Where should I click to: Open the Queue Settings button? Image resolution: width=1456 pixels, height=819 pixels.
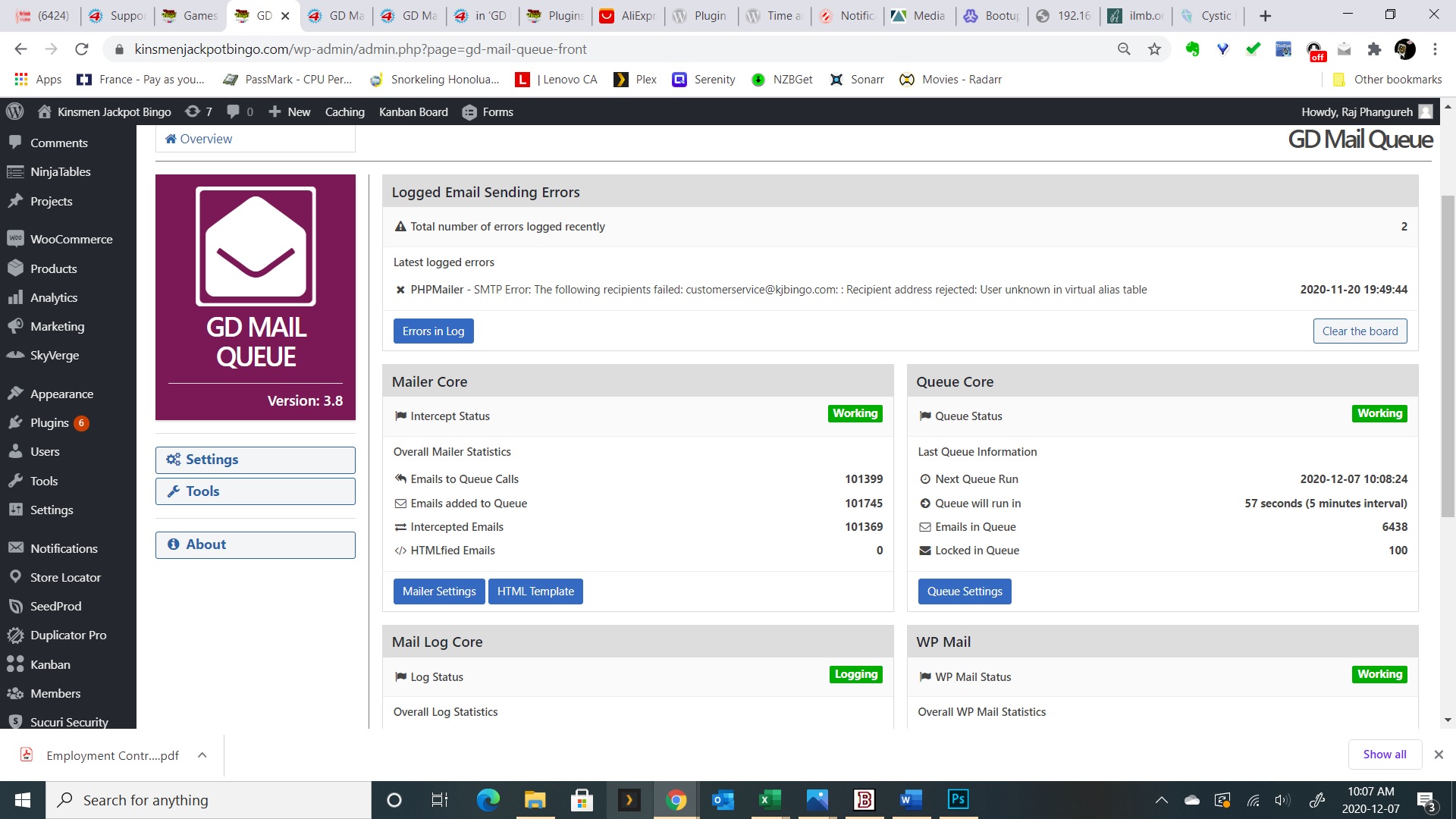pyautogui.click(x=964, y=591)
